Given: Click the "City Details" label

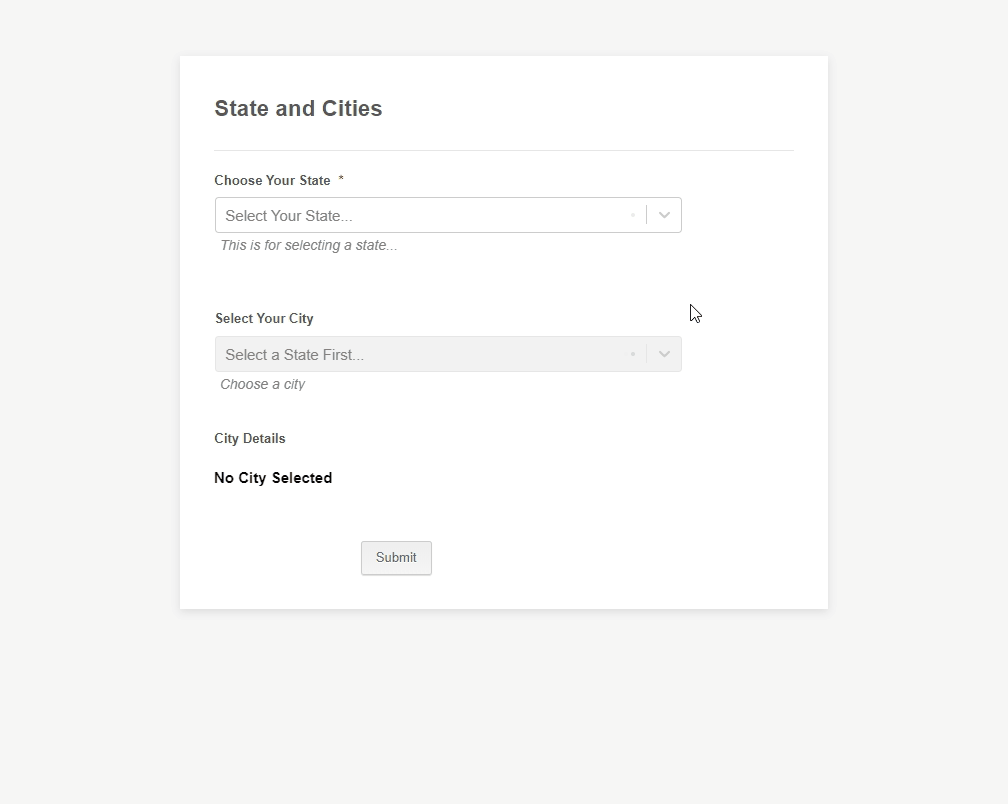Looking at the screenshot, I should click(x=250, y=439).
